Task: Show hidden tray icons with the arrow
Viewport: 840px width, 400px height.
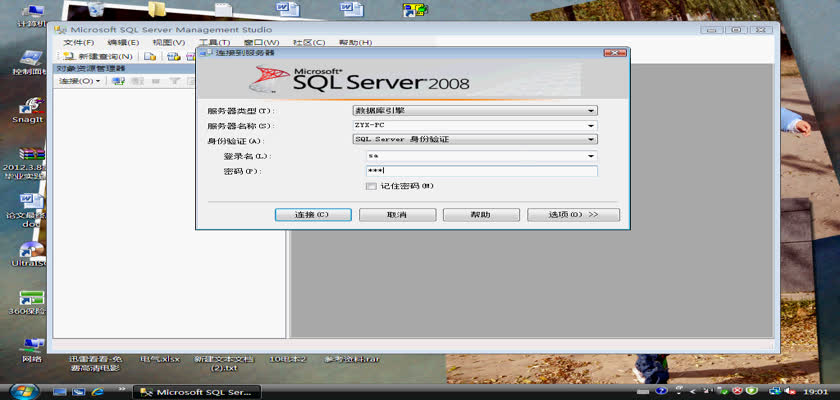Action: point(692,391)
